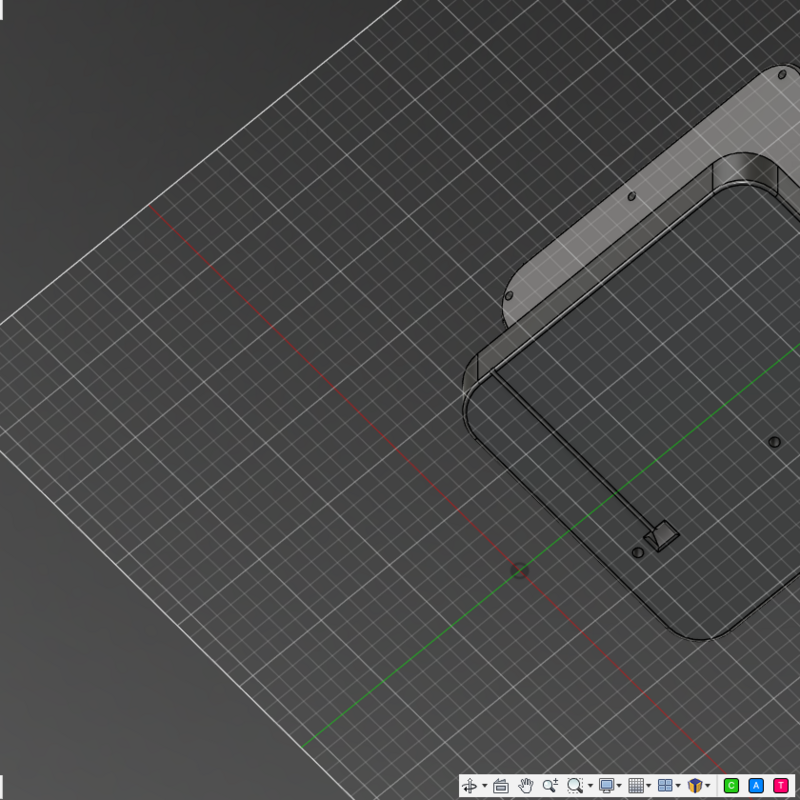Toggle the blue A button
The height and width of the screenshot is (800, 800).
coord(756,786)
